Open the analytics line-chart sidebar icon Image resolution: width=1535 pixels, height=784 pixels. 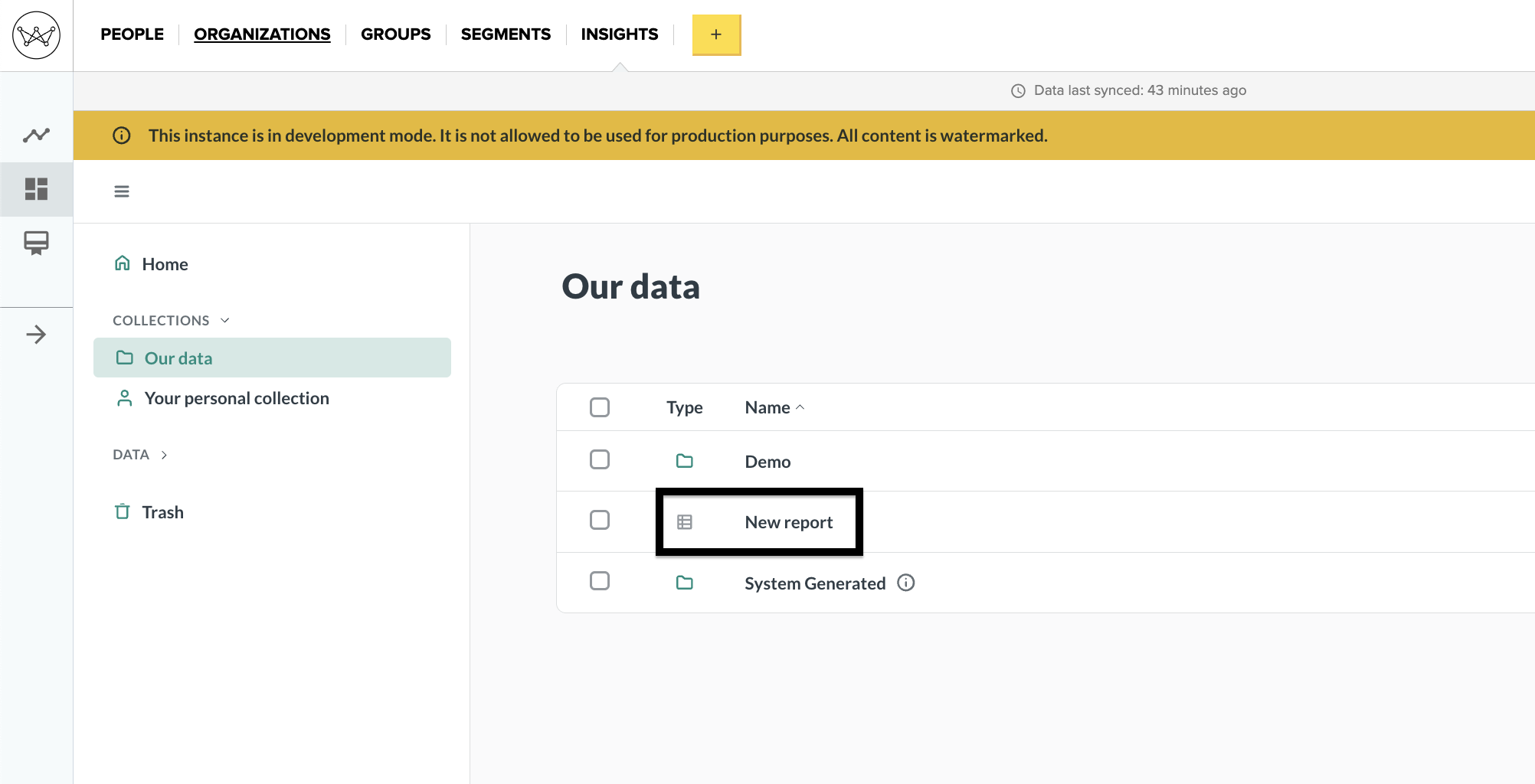tap(36, 136)
